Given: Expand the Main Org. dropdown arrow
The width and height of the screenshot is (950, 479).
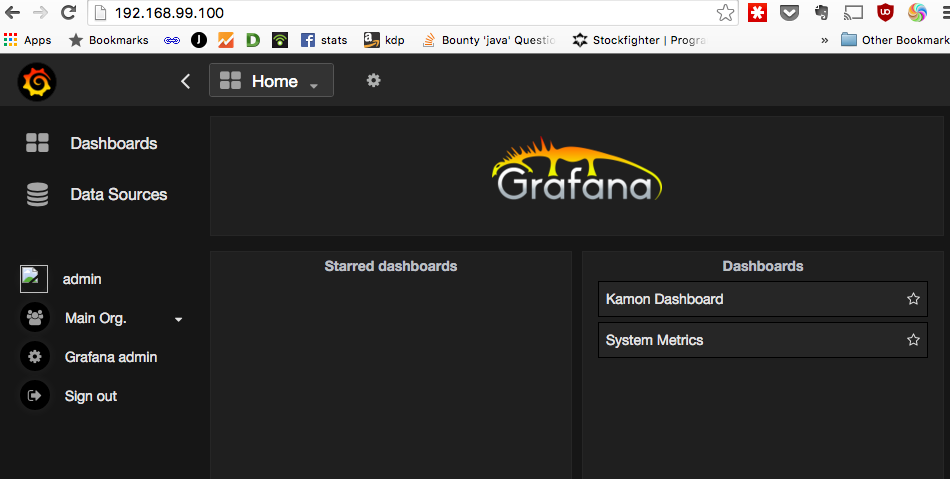Looking at the screenshot, I should tap(178, 319).
